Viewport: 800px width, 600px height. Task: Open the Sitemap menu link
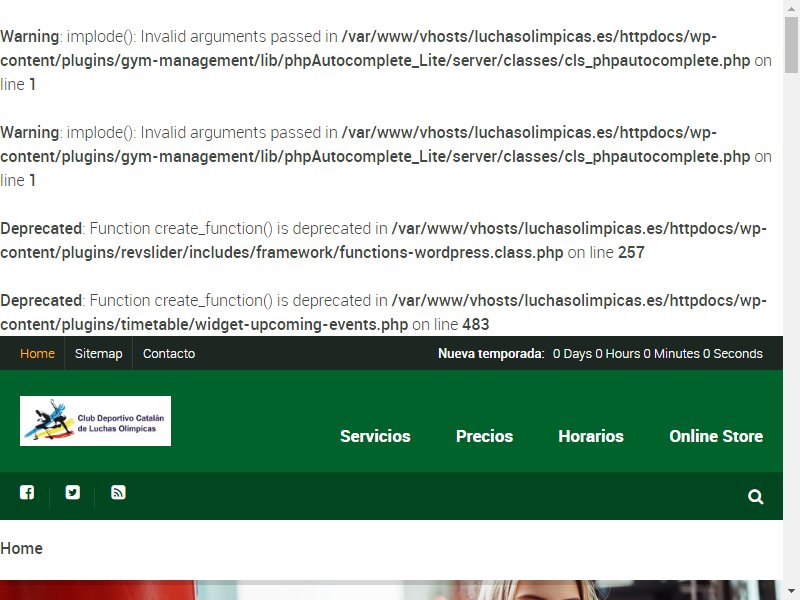pyautogui.click(x=98, y=354)
